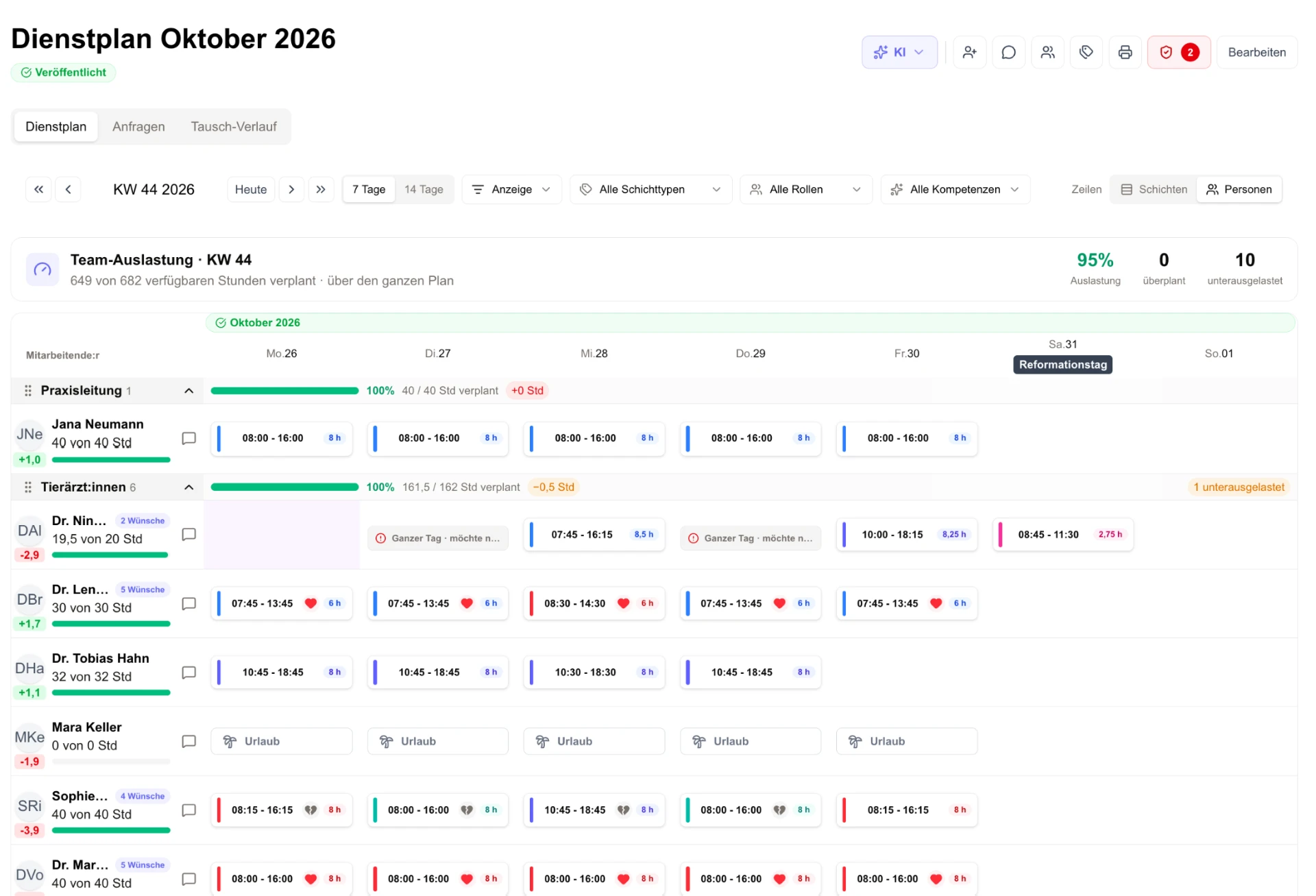Click Tierärzt:innen 100% progress bar
The image size is (1316, 896).
tap(284, 487)
